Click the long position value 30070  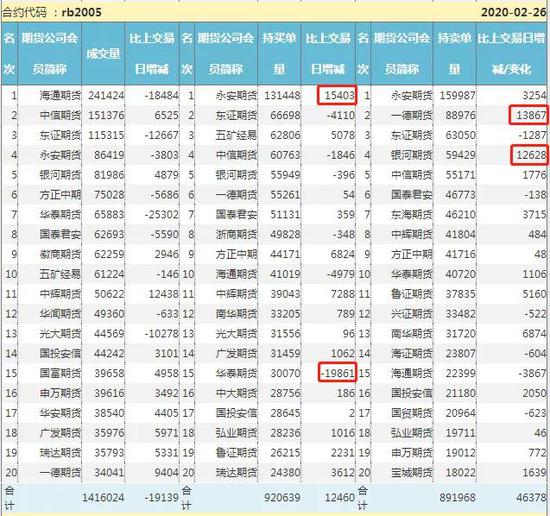click(x=285, y=373)
